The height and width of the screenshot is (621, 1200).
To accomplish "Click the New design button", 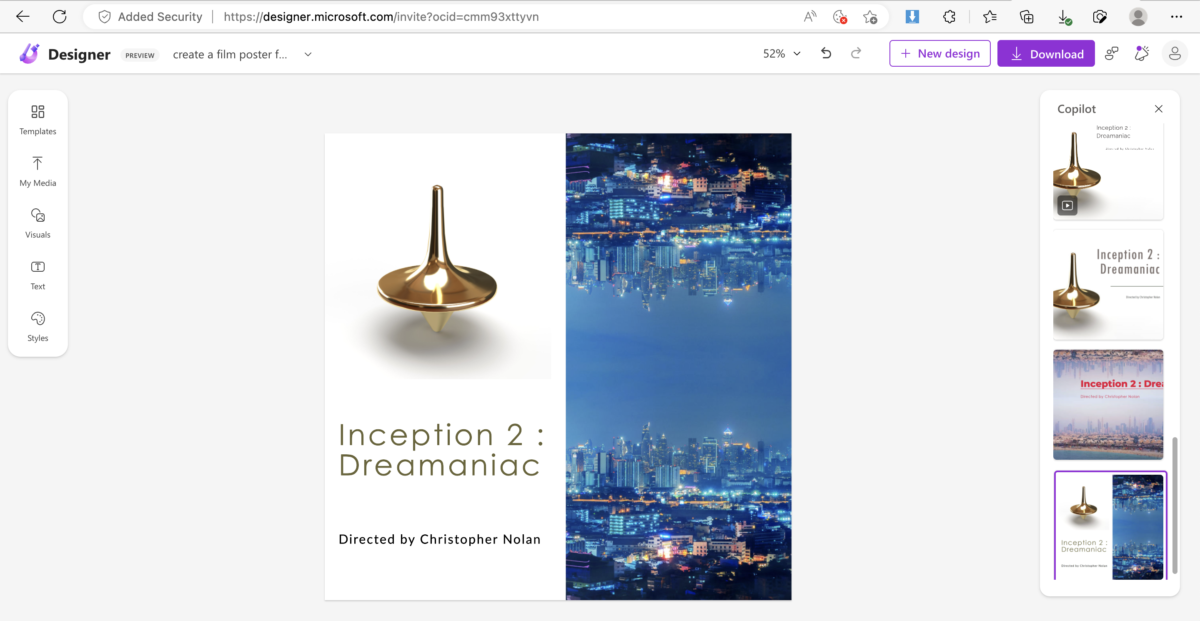I will (940, 54).
